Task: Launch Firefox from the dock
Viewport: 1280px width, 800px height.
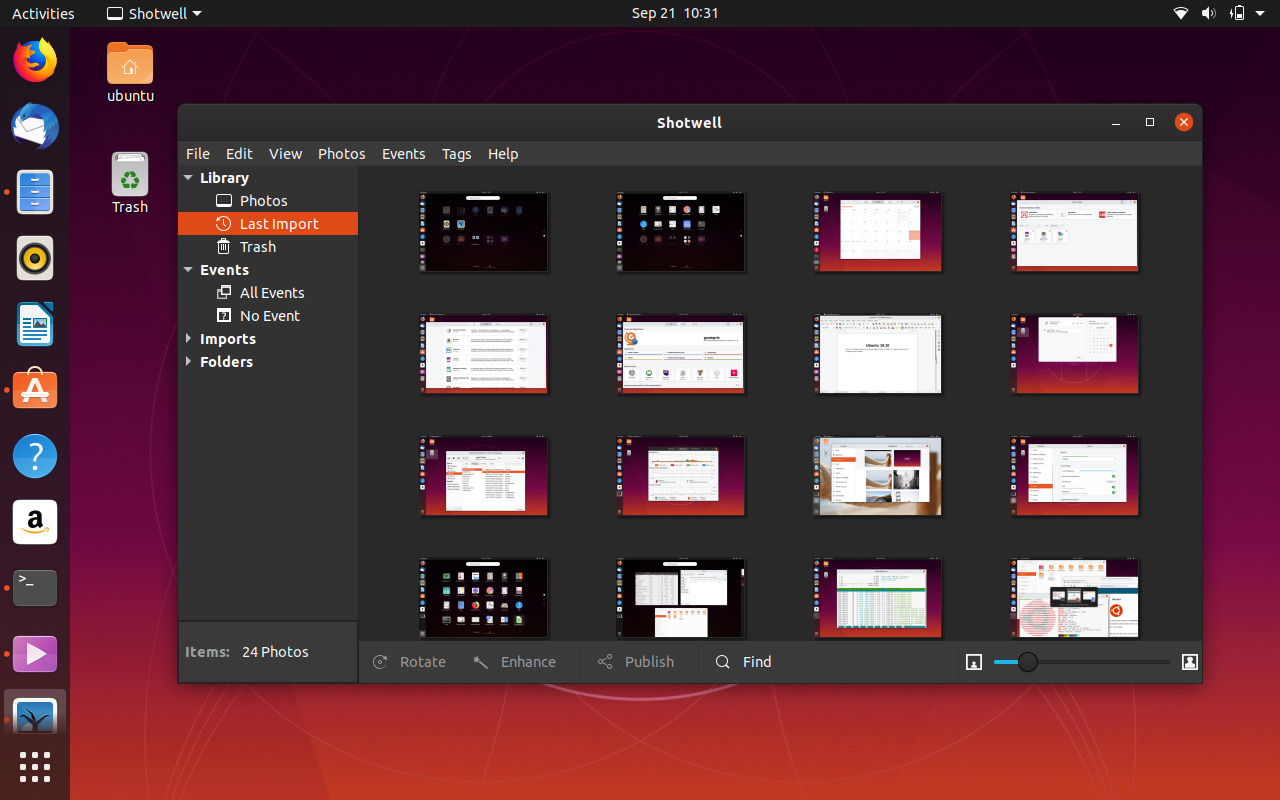Action: click(x=35, y=60)
